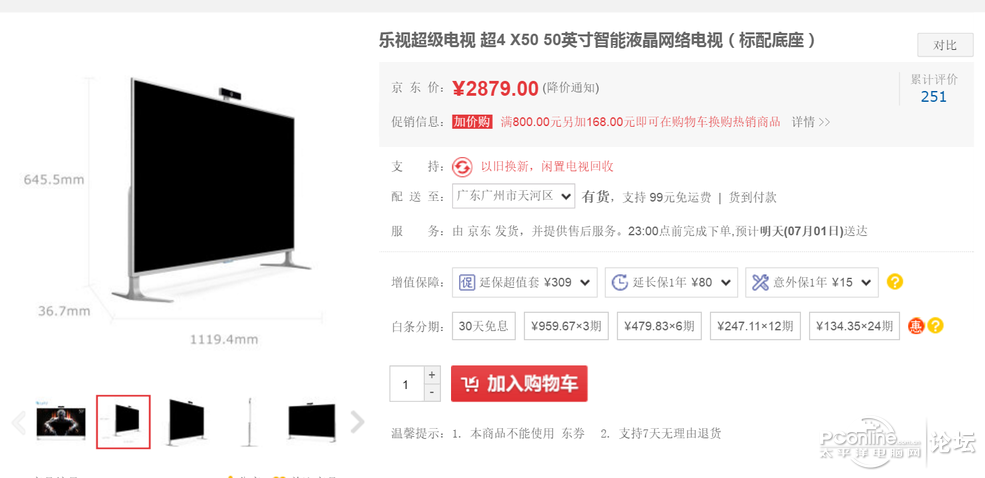Screen dimensions: 985x478
Task: Click the red 加价购 promotion tag
Action: [x=472, y=122]
